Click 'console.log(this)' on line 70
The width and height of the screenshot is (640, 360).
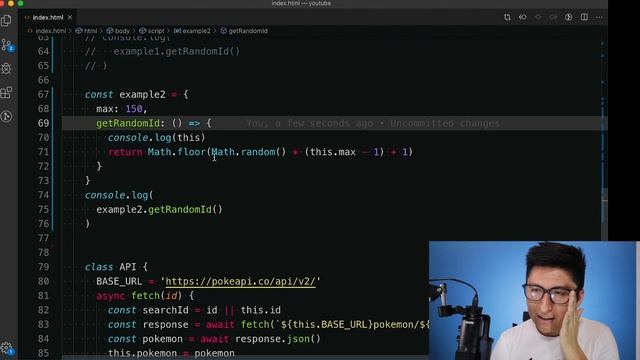click(x=156, y=138)
